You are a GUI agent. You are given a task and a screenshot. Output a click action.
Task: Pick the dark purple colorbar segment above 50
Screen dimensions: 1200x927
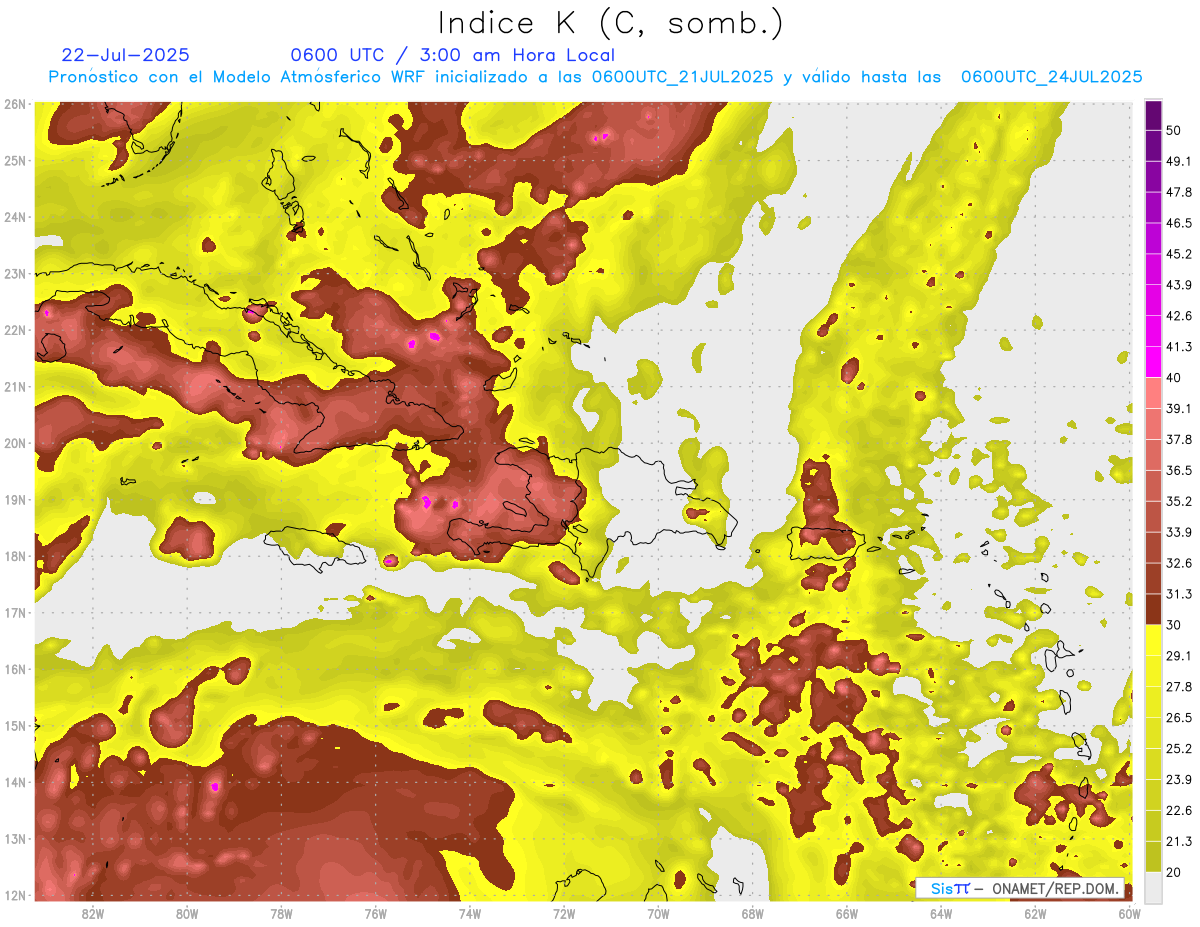1153,115
